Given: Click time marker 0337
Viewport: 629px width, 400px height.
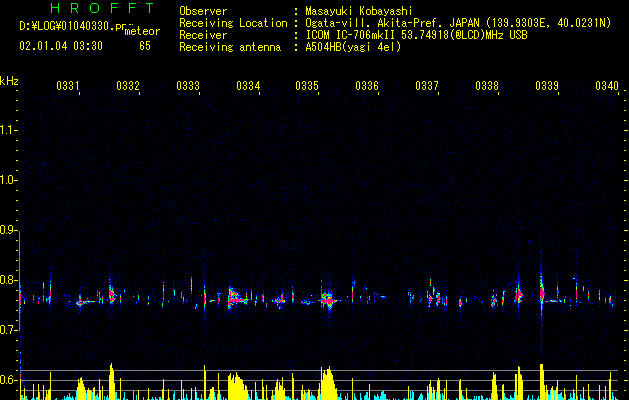Looking at the screenshot, I should tap(427, 85).
